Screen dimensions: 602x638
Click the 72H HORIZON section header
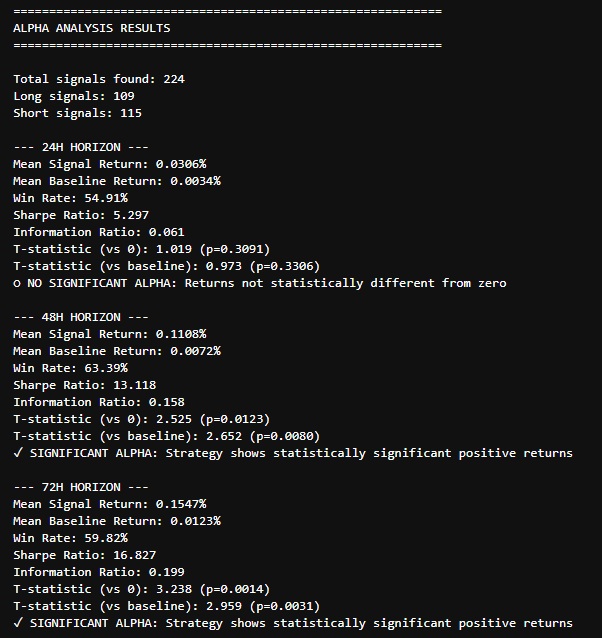point(80,487)
